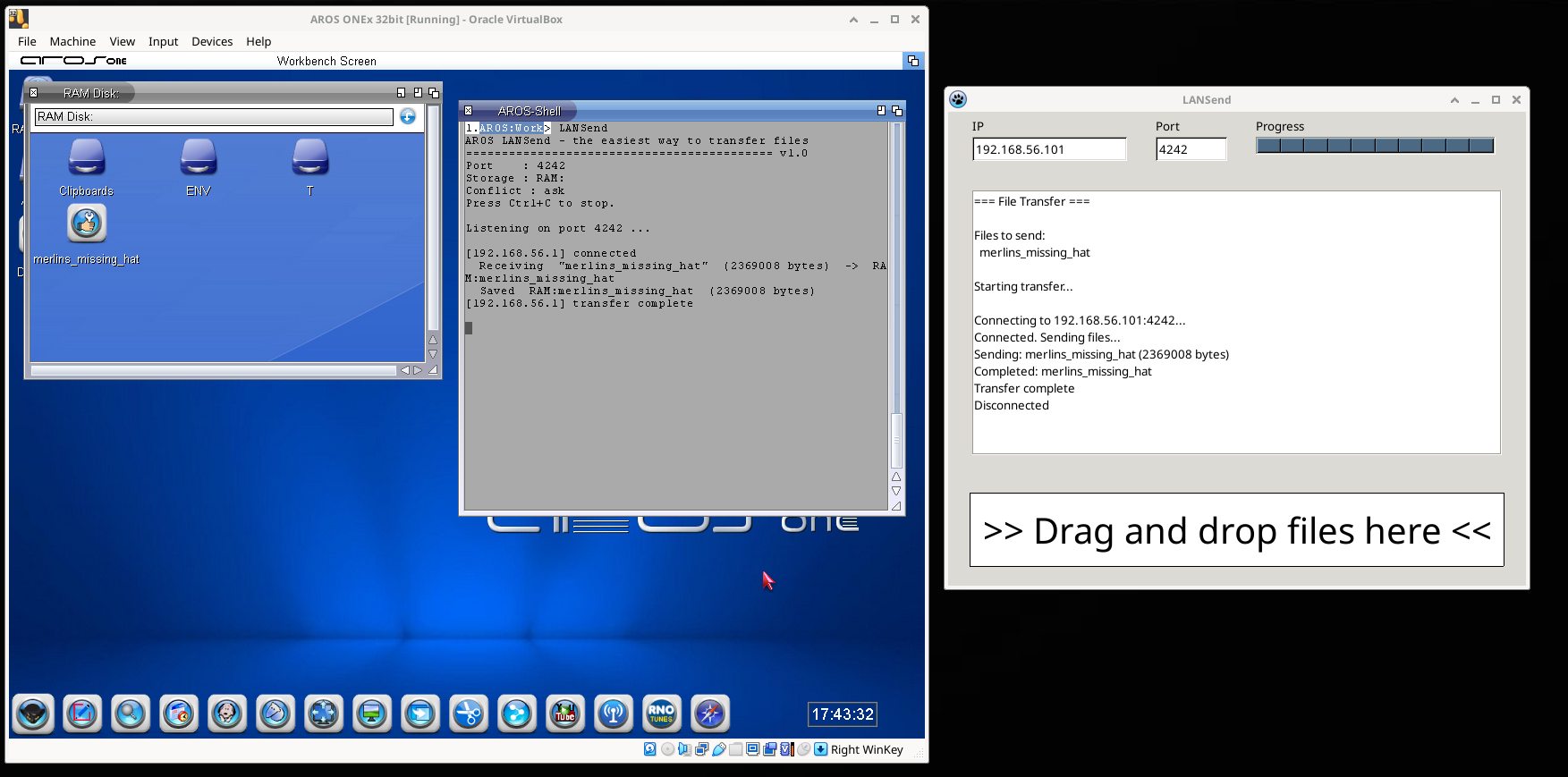Screen dimensions: 1568x777
Task: Open the Devices menu in VirtualBox
Action: tap(211, 41)
